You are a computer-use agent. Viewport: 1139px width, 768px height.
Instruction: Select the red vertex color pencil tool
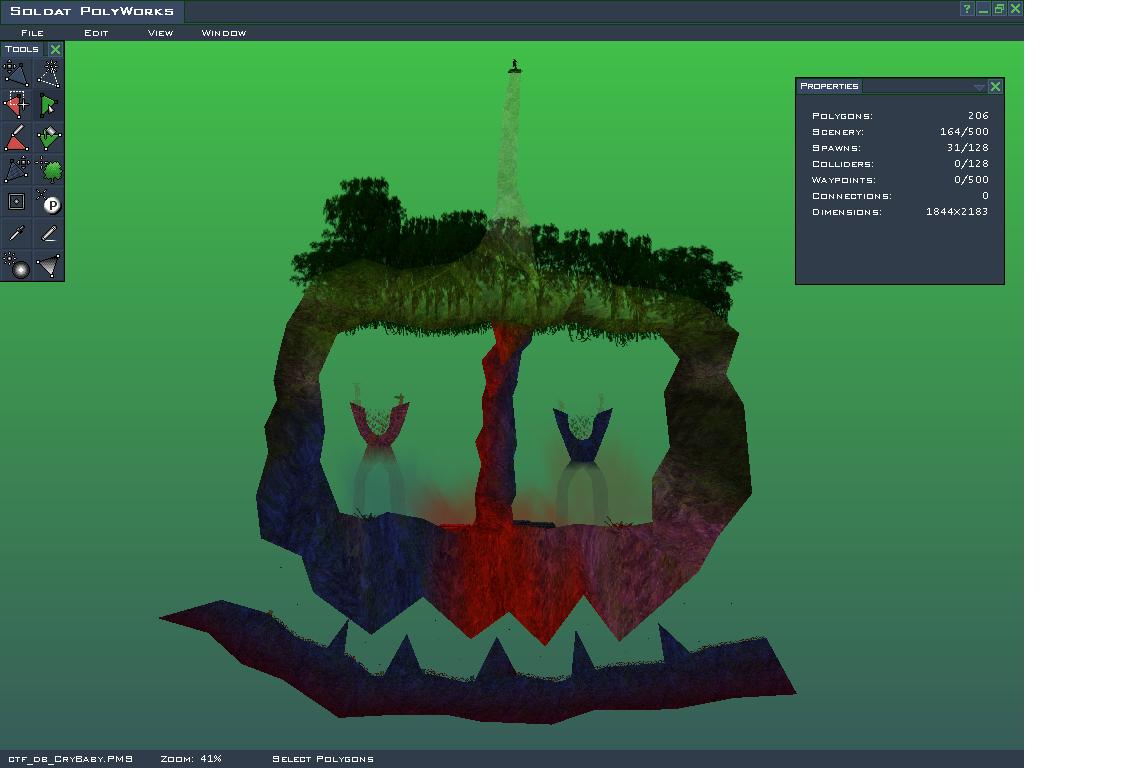click(x=16, y=137)
